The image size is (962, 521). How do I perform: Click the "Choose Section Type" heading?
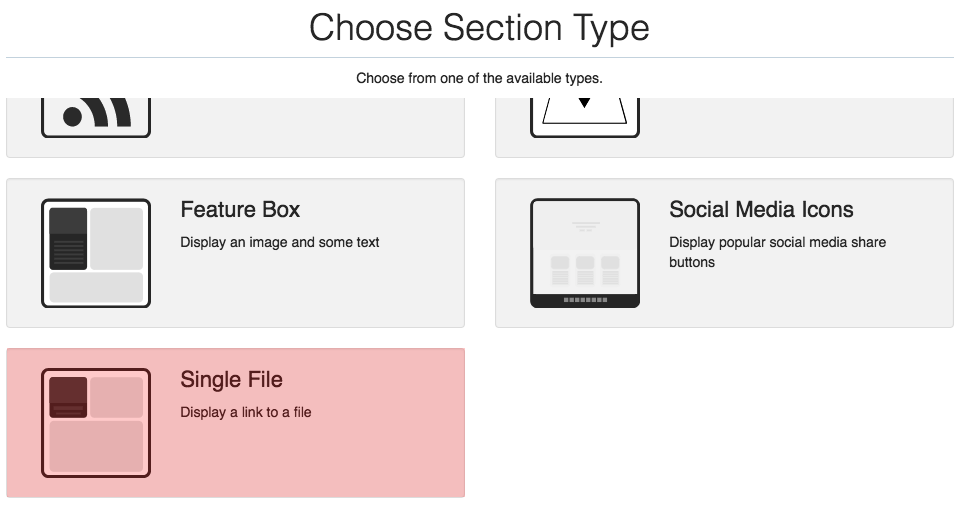click(x=479, y=28)
